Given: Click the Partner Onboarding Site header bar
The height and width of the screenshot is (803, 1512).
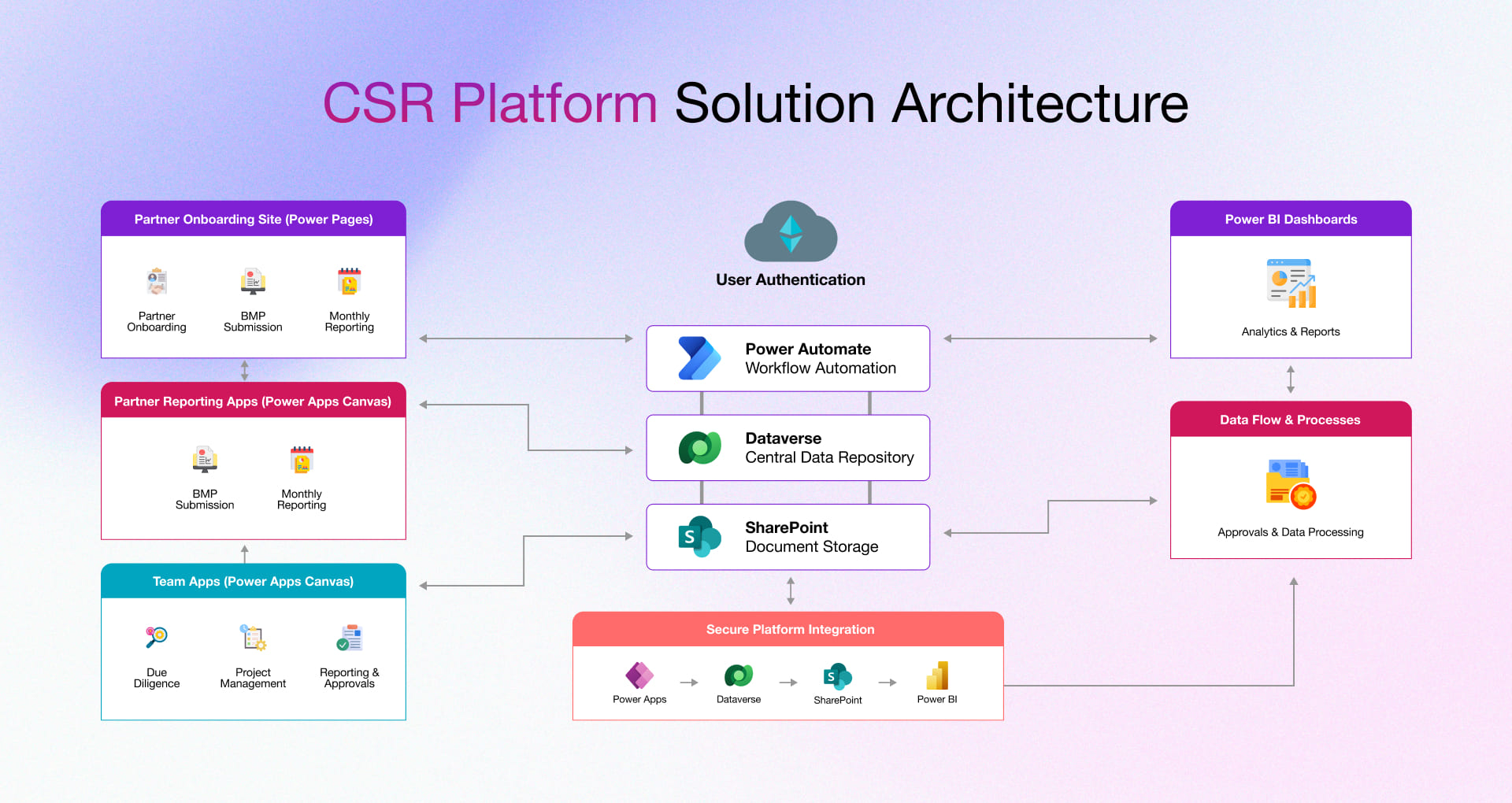Looking at the screenshot, I should [x=253, y=219].
